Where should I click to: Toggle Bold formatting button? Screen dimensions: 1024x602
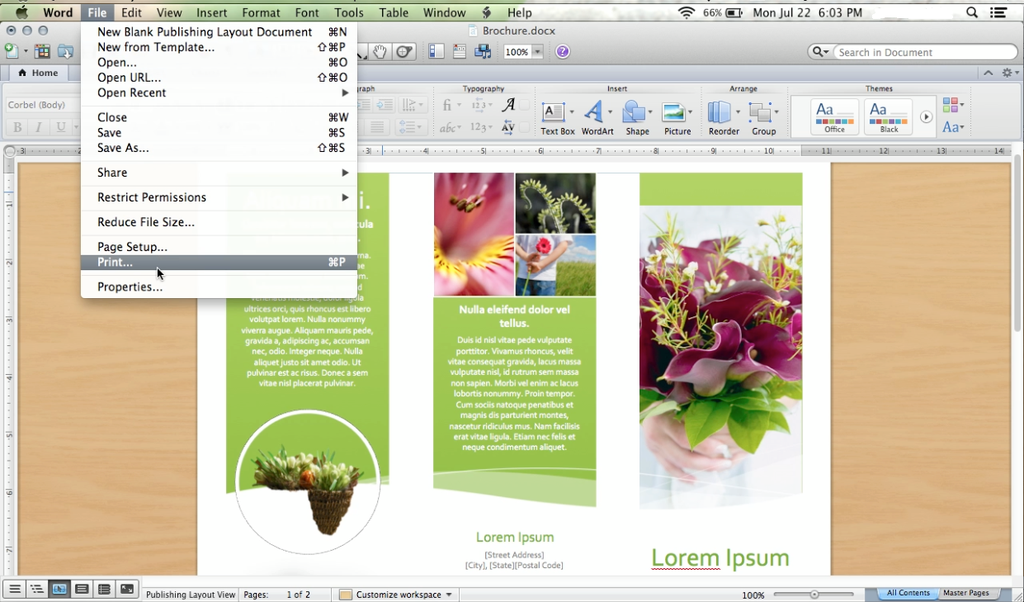pos(18,127)
